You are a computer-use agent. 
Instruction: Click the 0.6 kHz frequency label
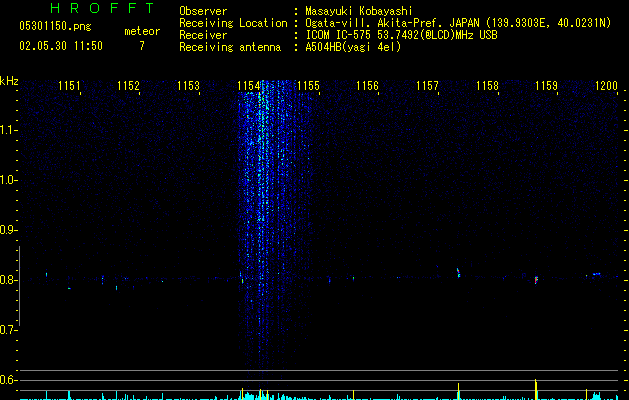(x=8, y=380)
